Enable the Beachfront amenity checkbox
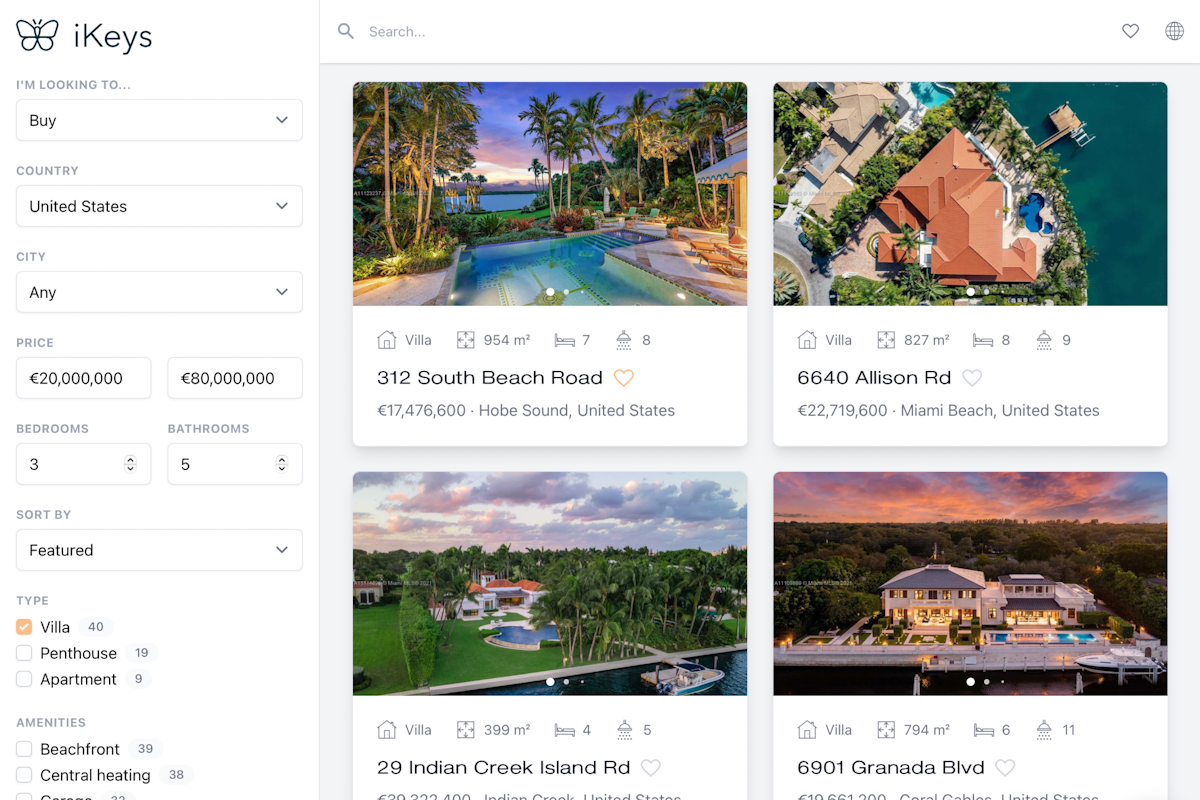The image size is (1200, 800). pos(24,749)
